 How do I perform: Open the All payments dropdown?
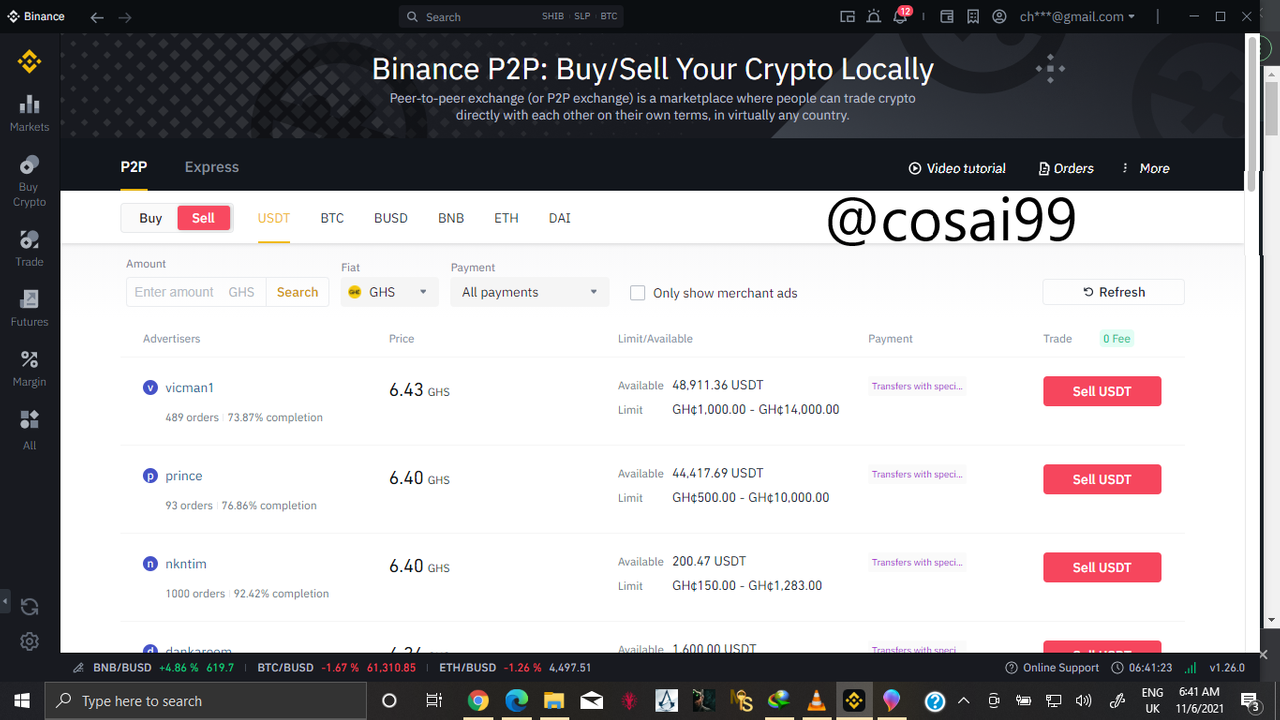pyautogui.click(x=529, y=292)
